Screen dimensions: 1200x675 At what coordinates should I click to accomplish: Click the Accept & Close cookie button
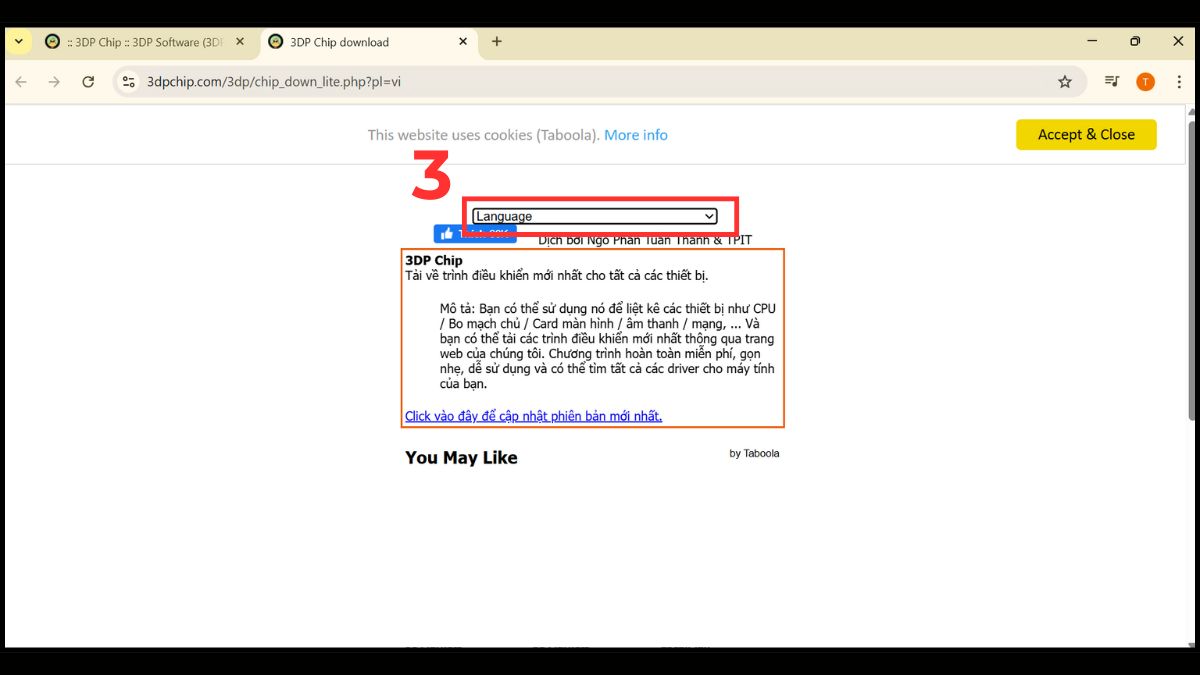click(1086, 135)
